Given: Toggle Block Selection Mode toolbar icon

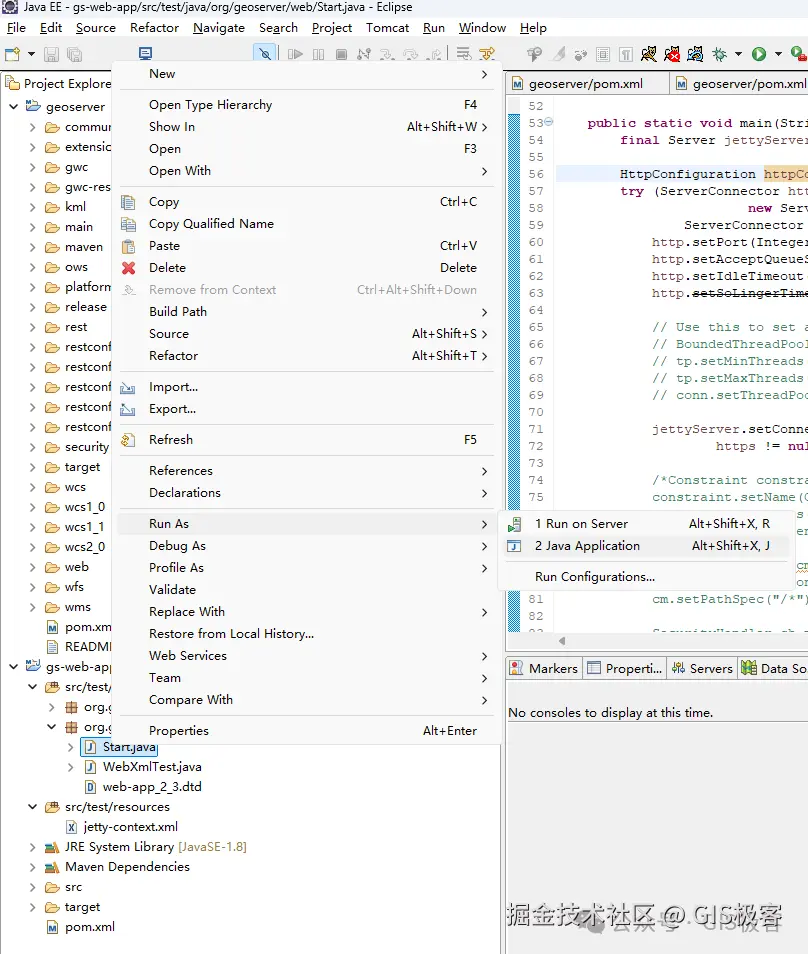Looking at the screenshot, I should click(x=602, y=54).
